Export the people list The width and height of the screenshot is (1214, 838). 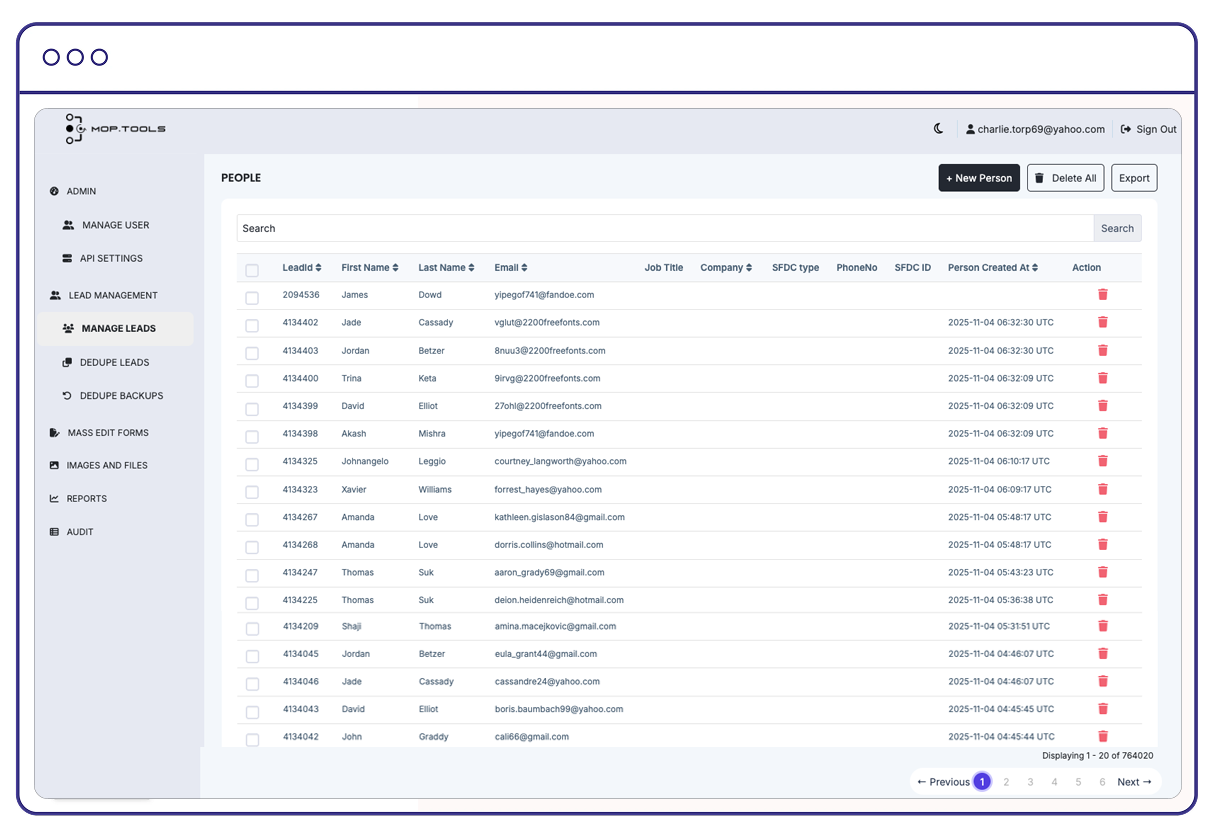(x=1133, y=177)
